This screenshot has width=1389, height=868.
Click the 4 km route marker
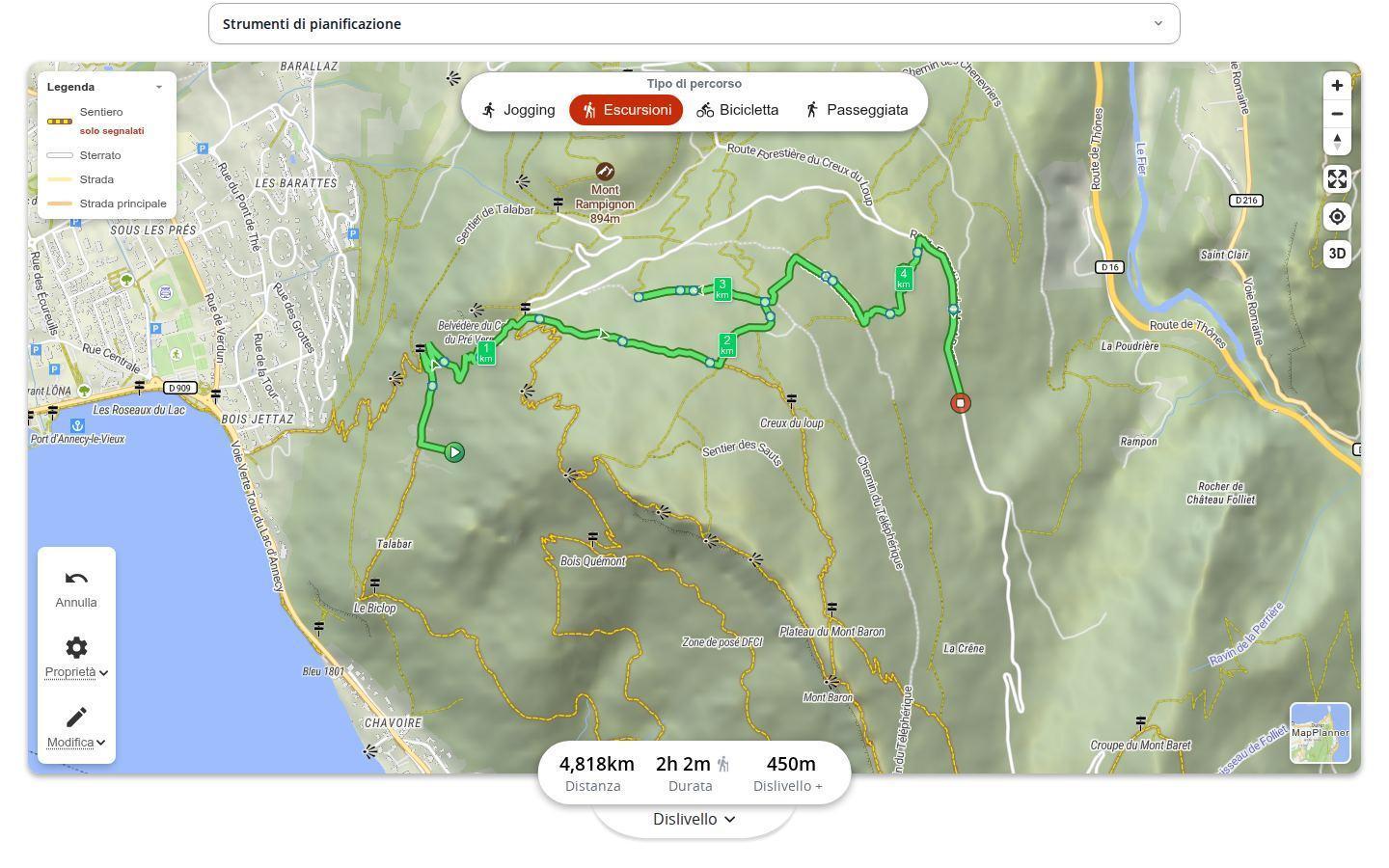click(904, 279)
